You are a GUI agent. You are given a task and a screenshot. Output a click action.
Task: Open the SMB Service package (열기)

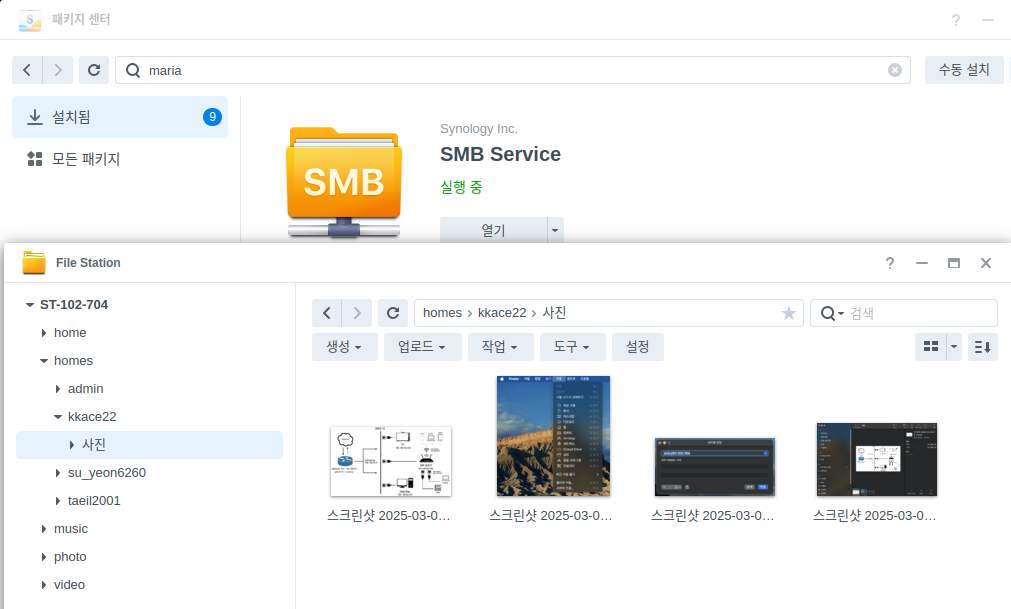493,230
